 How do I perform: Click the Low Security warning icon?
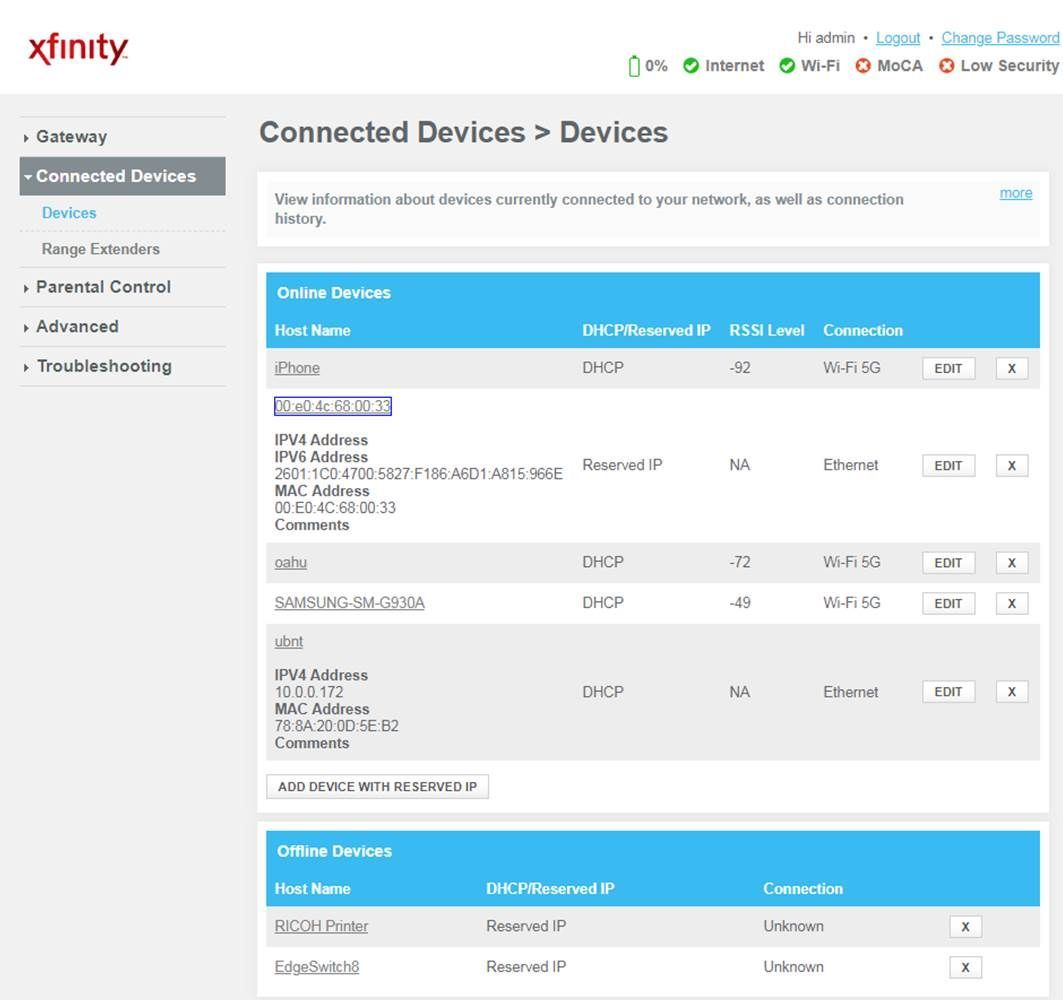coord(946,66)
